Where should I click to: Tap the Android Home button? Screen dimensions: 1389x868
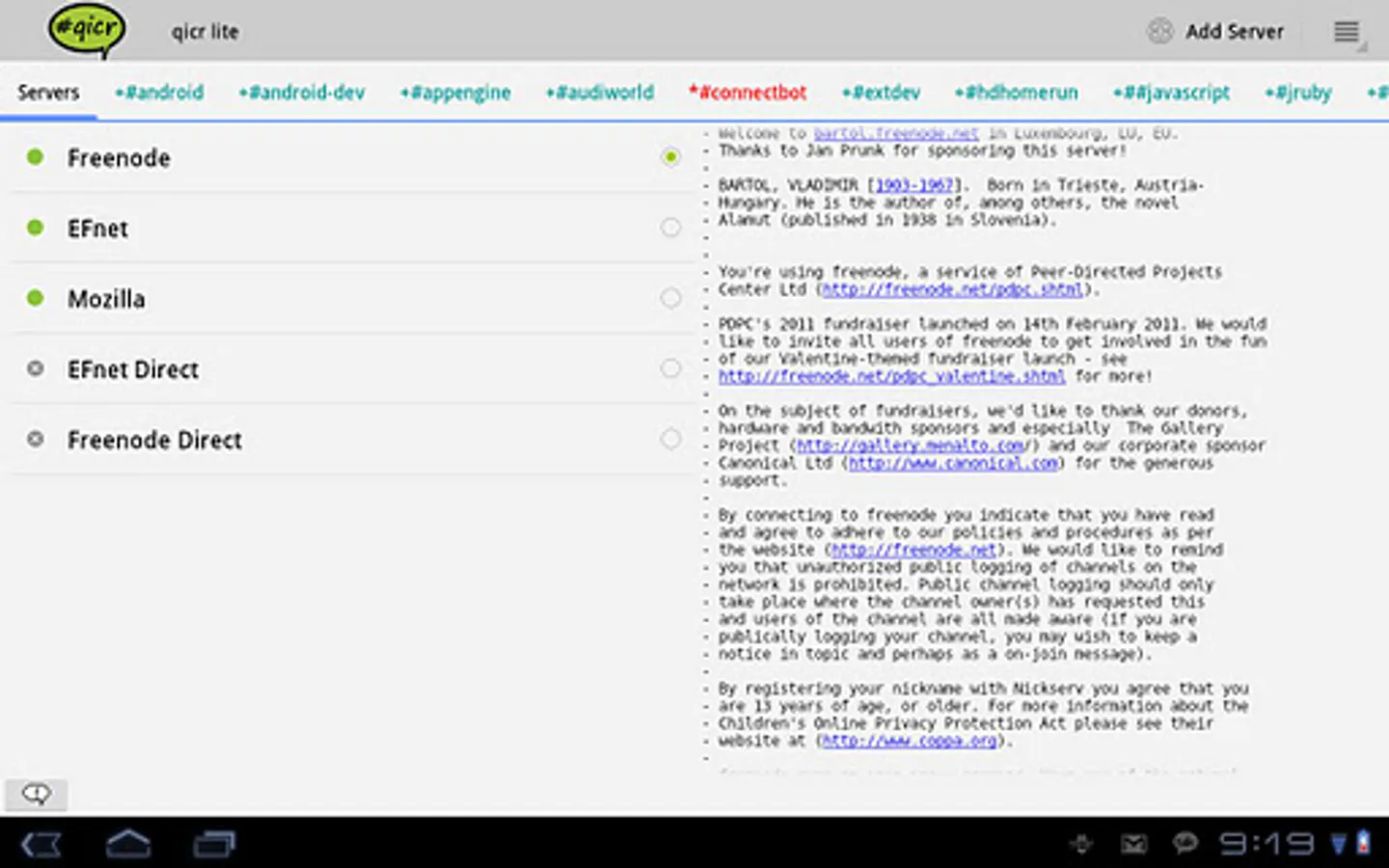click(128, 845)
